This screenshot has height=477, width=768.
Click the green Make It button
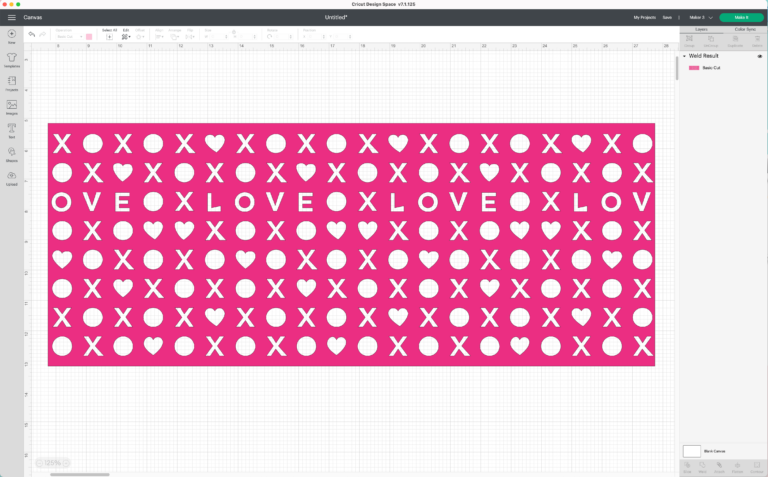click(x=740, y=17)
